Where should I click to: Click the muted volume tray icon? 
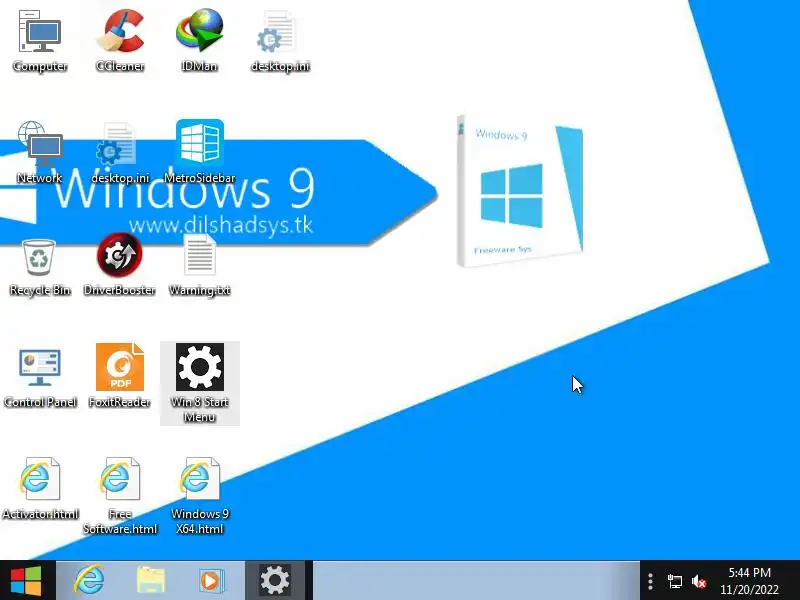(699, 581)
